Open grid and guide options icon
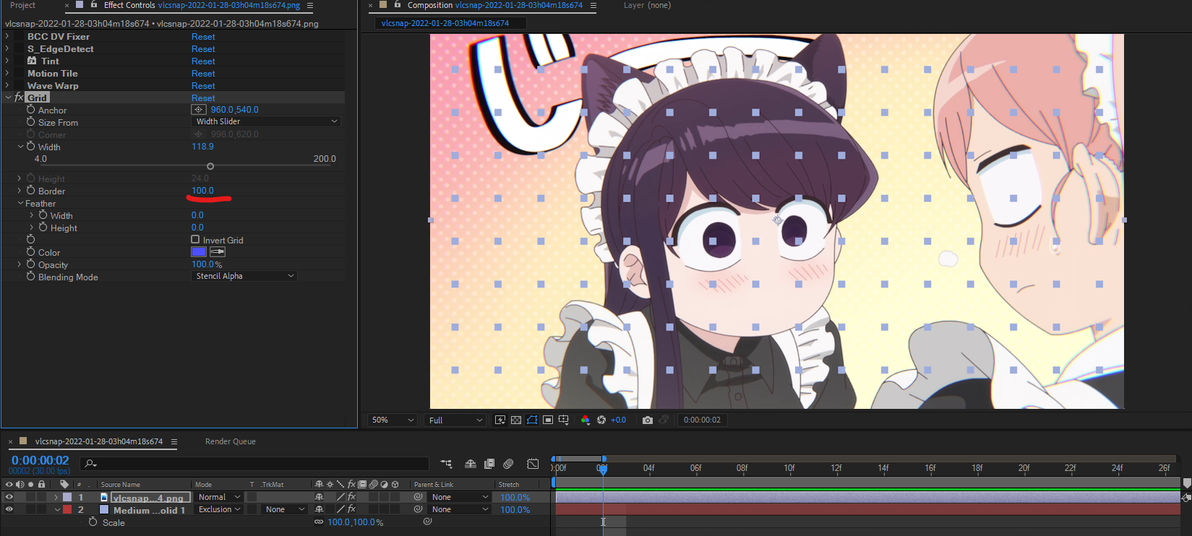This screenshot has width=1192, height=536. click(x=564, y=420)
